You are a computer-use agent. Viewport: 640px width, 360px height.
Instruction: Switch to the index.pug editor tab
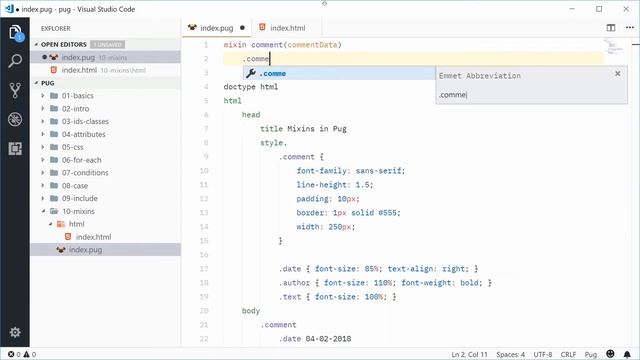click(217, 28)
